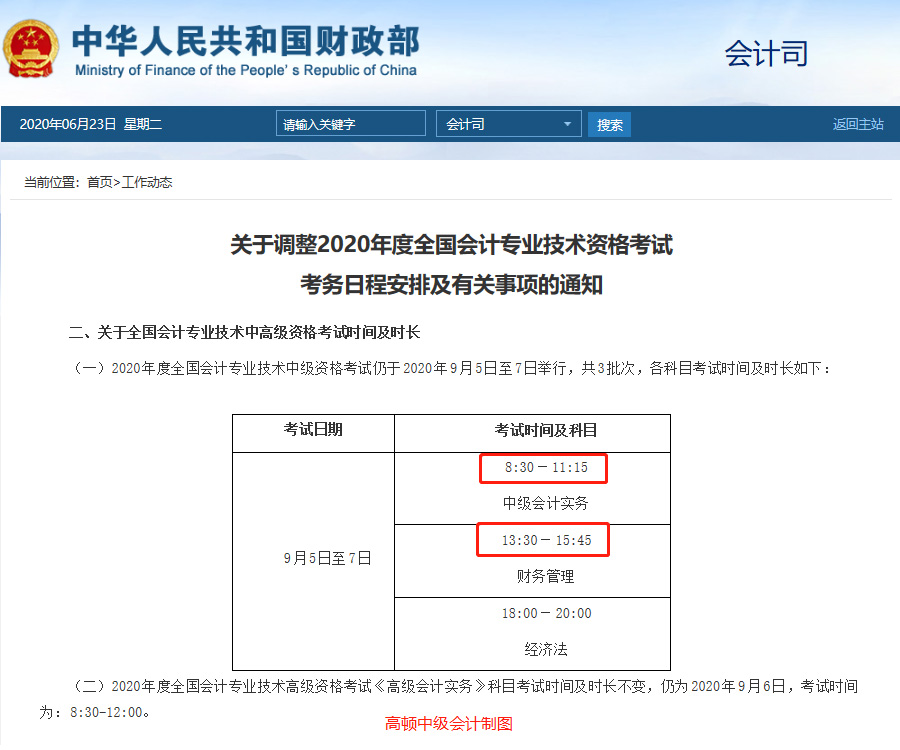The width and height of the screenshot is (900, 750).
Task: Click the date 2020年06月23日 星期二
Action: (91, 124)
